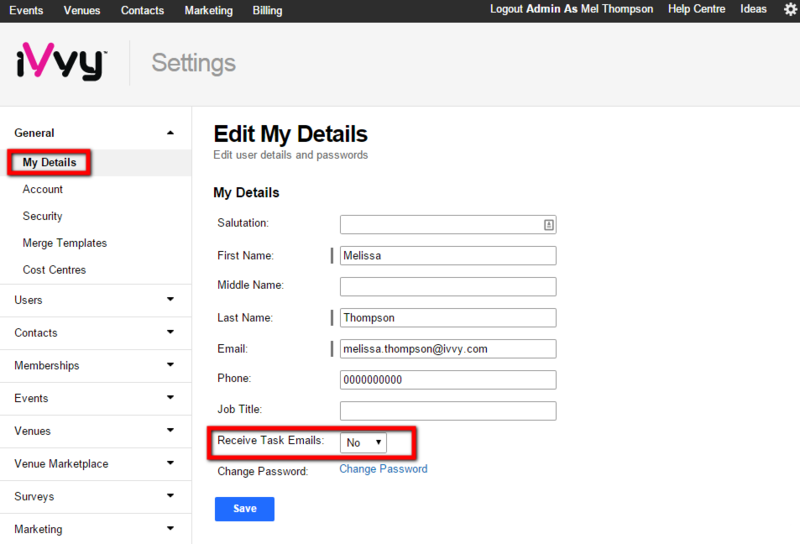800x544 pixels.
Task: Click the contact card icon in Salutation field
Action: (548, 225)
